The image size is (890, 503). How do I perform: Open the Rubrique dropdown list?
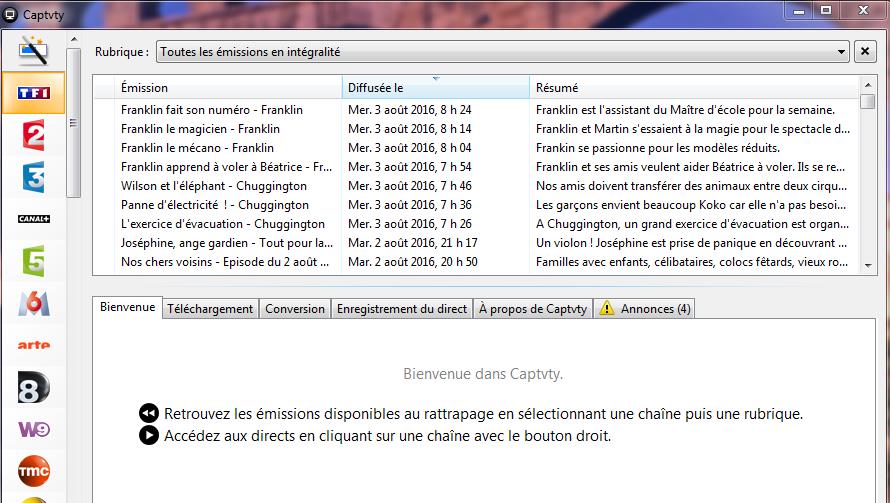[502, 52]
